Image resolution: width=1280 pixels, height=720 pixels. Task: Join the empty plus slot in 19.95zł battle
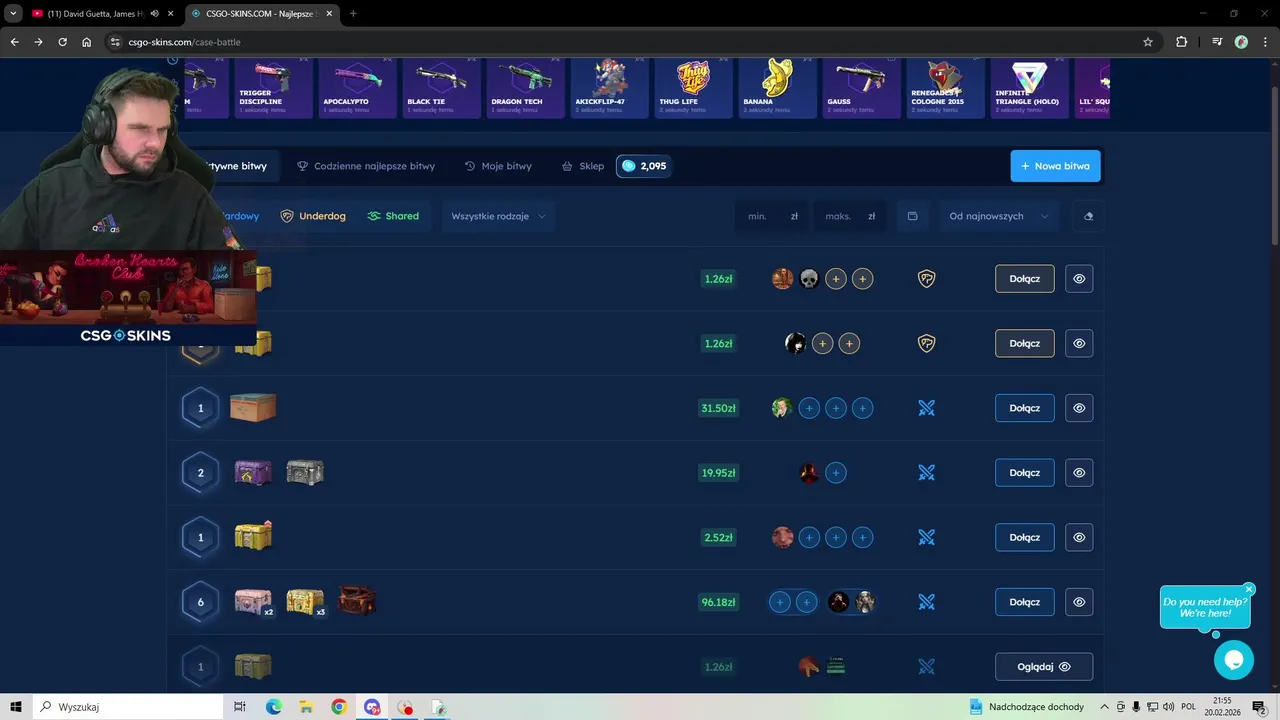[836, 473]
